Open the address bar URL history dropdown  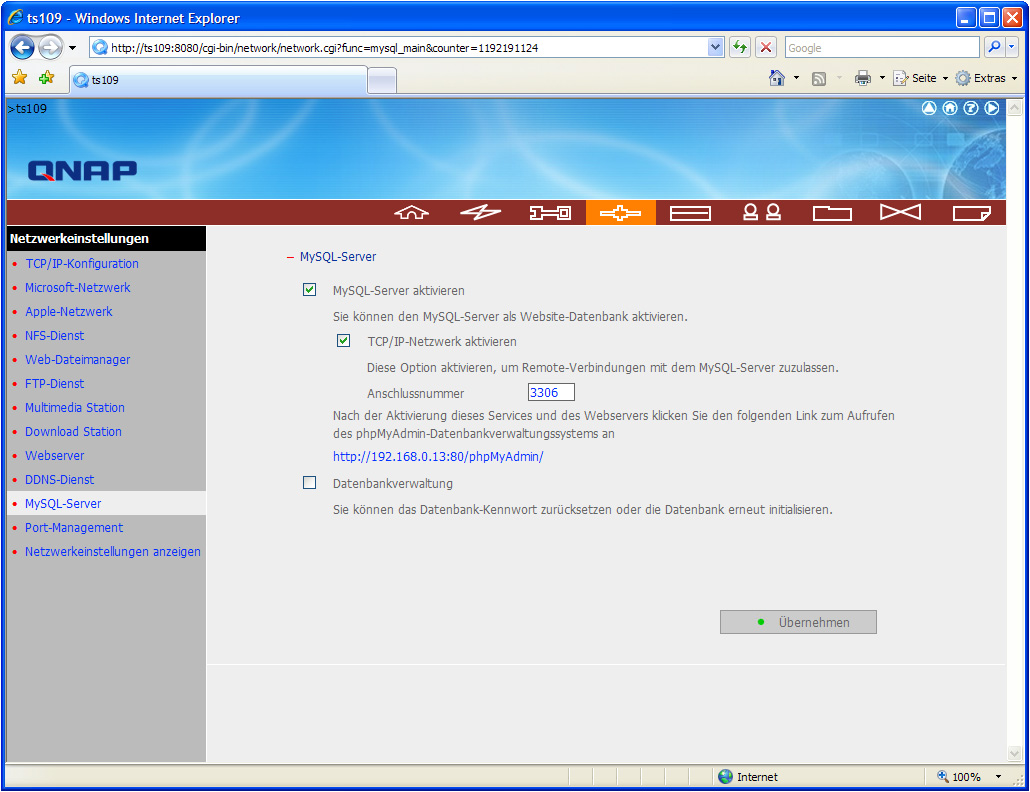pos(715,47)
